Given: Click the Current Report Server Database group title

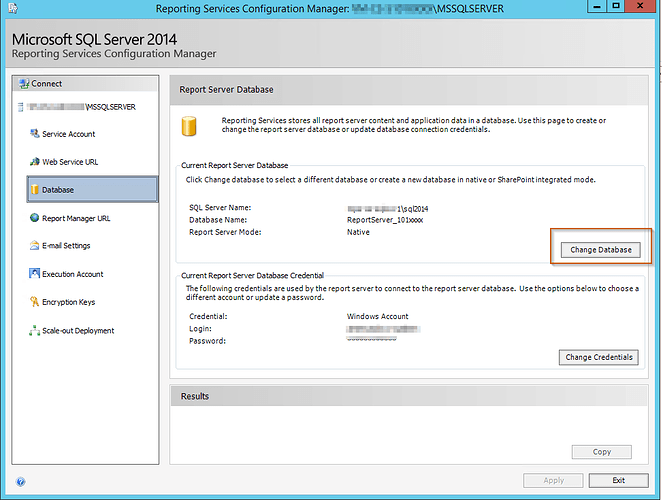Looking at the screenshot, I should click(x=234, y=166).
